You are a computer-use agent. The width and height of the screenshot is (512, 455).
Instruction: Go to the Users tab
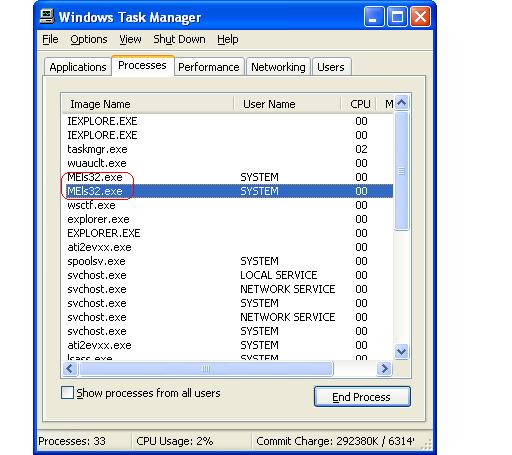click(331, 67)
